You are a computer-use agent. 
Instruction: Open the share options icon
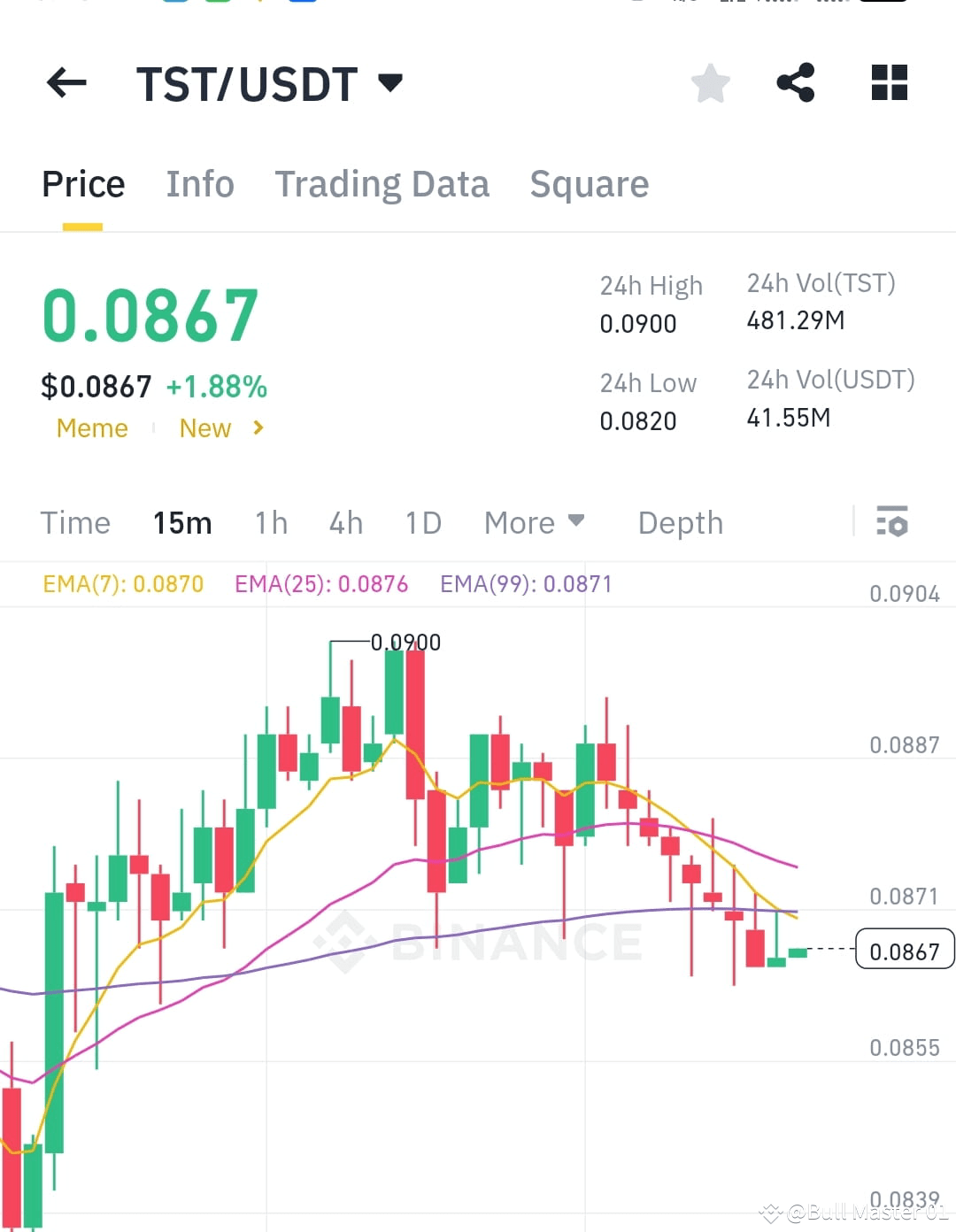tap(796, 83)
